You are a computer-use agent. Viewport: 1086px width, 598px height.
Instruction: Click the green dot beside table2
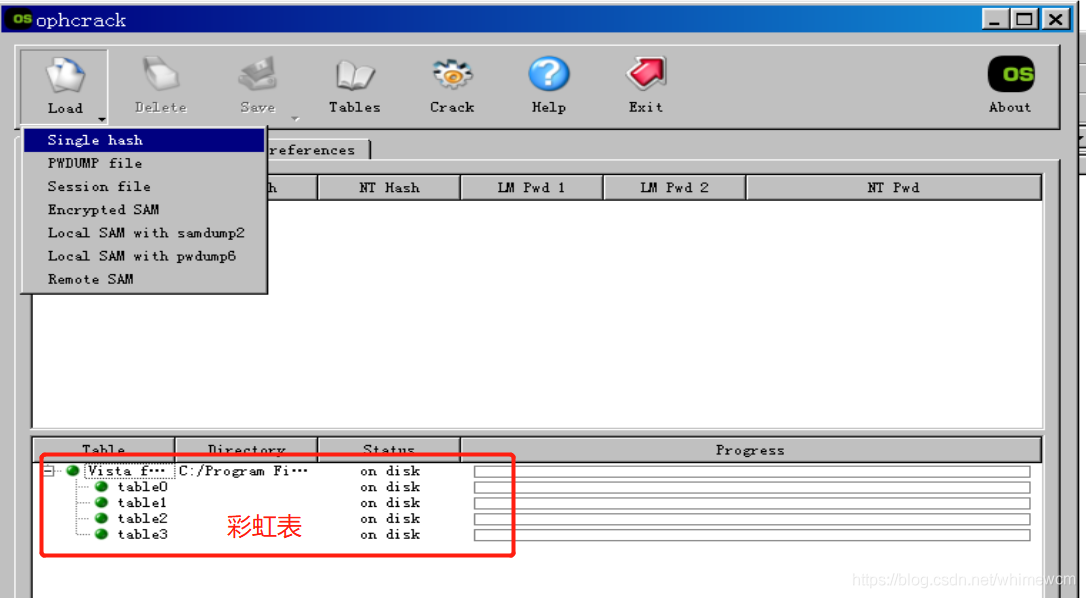pos(102,518)
